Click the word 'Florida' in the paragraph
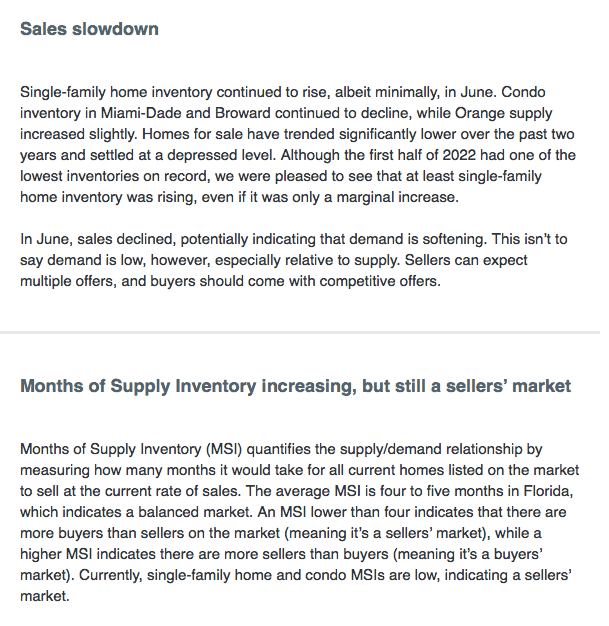The image size is (609, 626). pos(548,491)
